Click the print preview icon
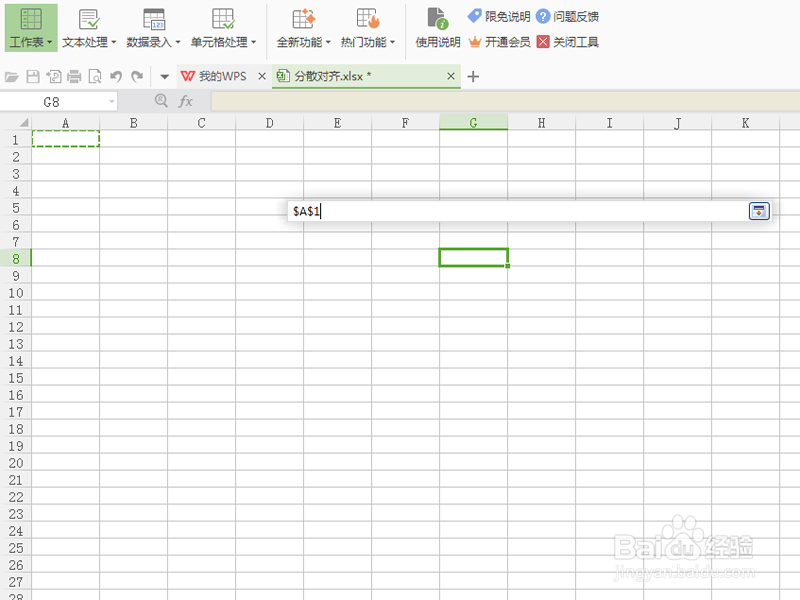Image resolution: width=800 pixels, height=600 pixels. coord(95,77)
